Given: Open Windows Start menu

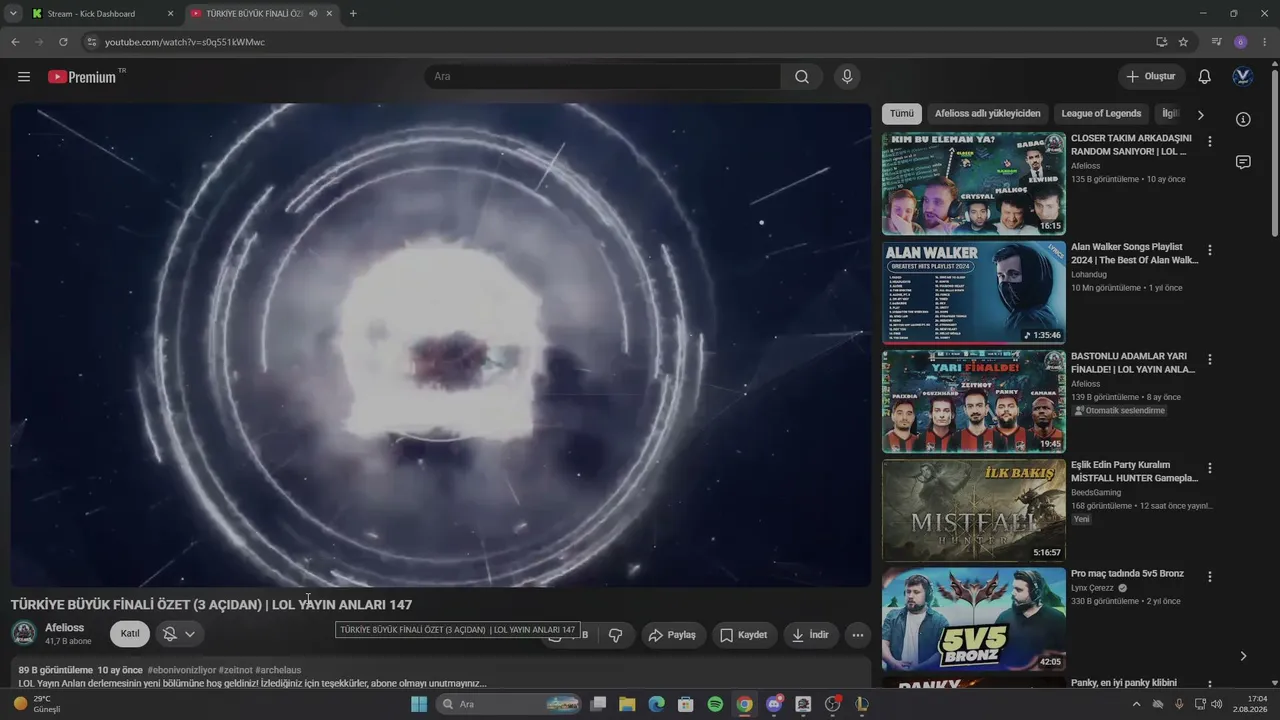Looking at the screenshot, I should pyautogui.click(x=419, y=704).
